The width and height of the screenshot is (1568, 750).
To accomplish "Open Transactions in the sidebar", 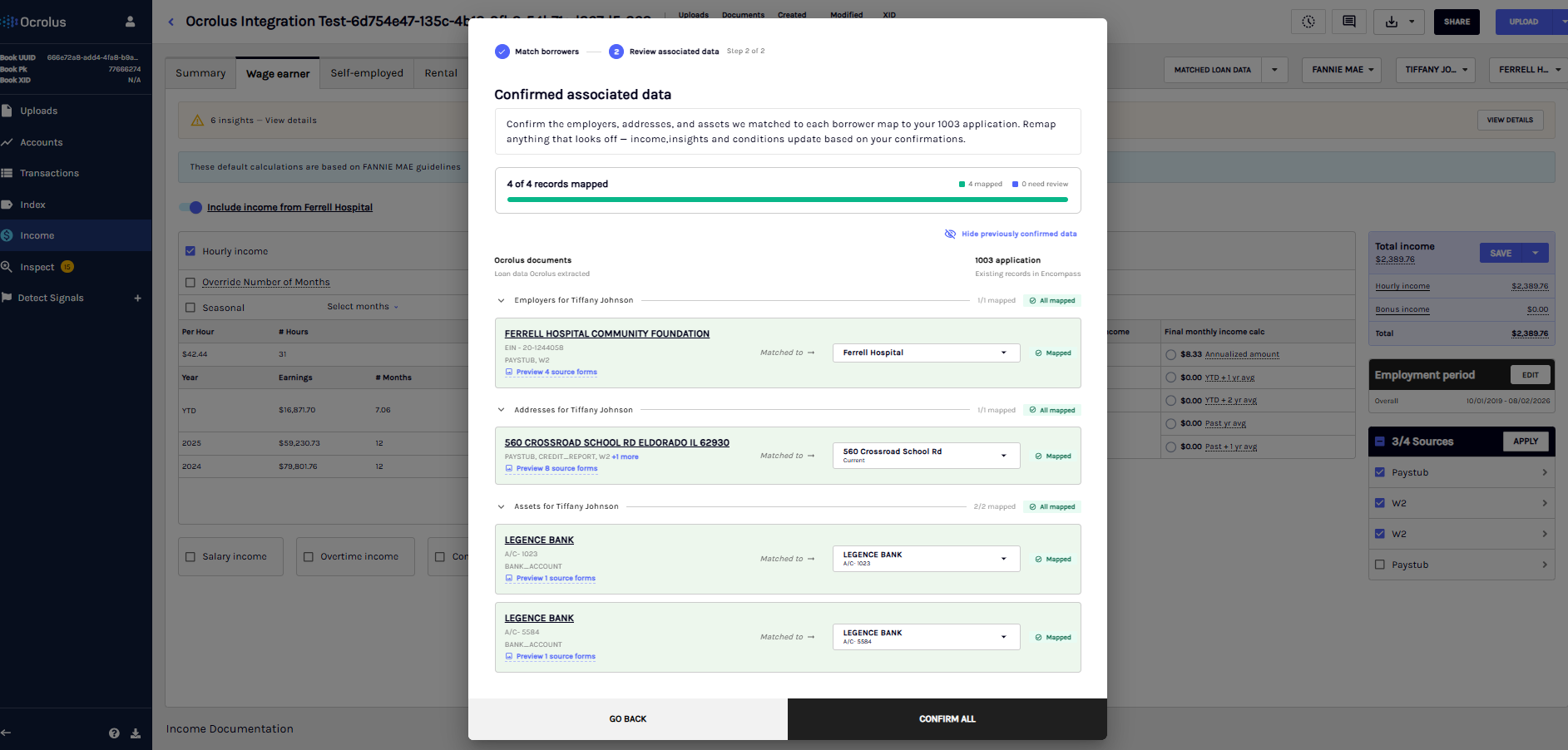I will pyautogui.click(x=49, y=173).
